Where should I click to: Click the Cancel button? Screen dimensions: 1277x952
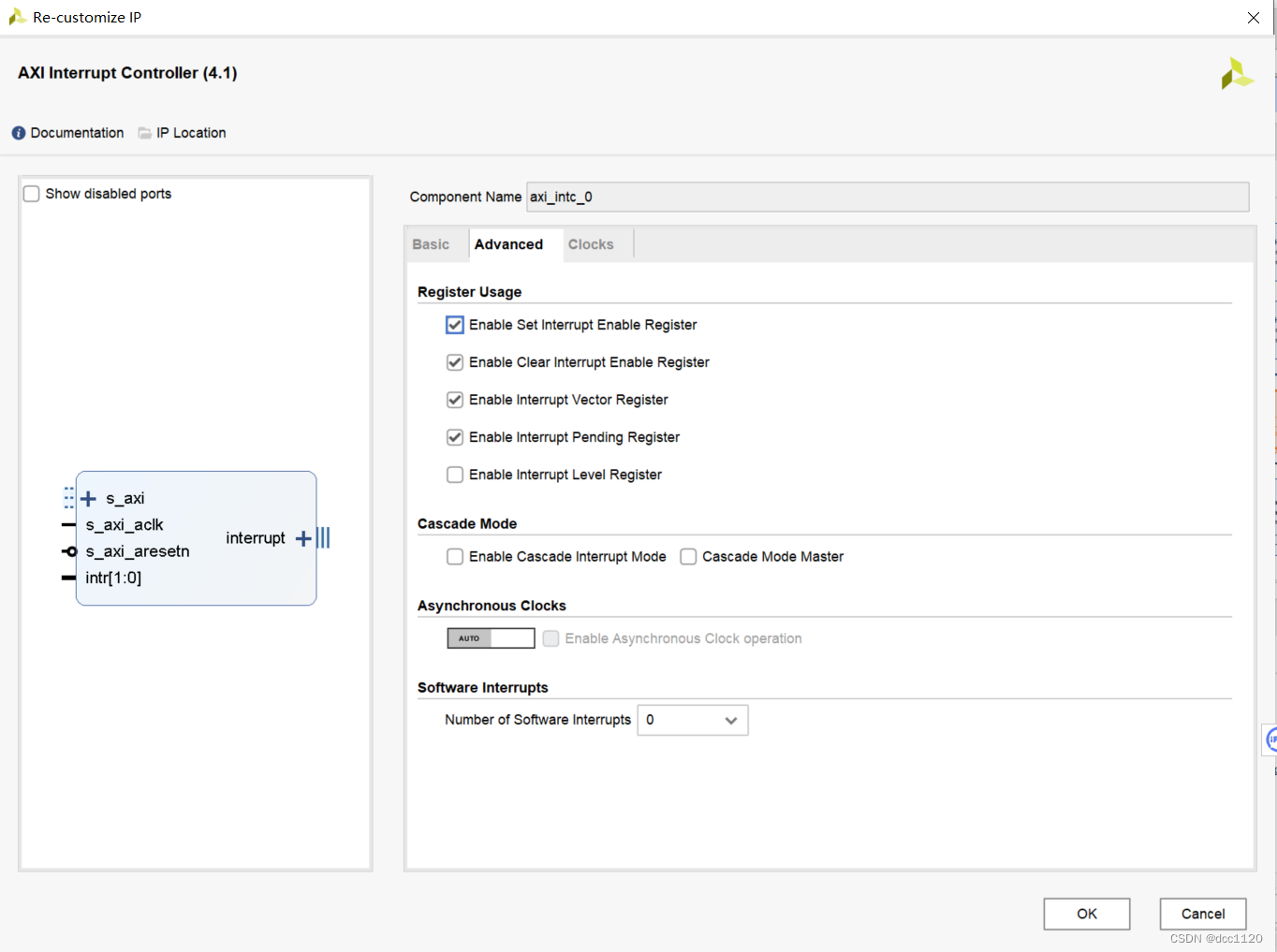[x=1203, y=914]
